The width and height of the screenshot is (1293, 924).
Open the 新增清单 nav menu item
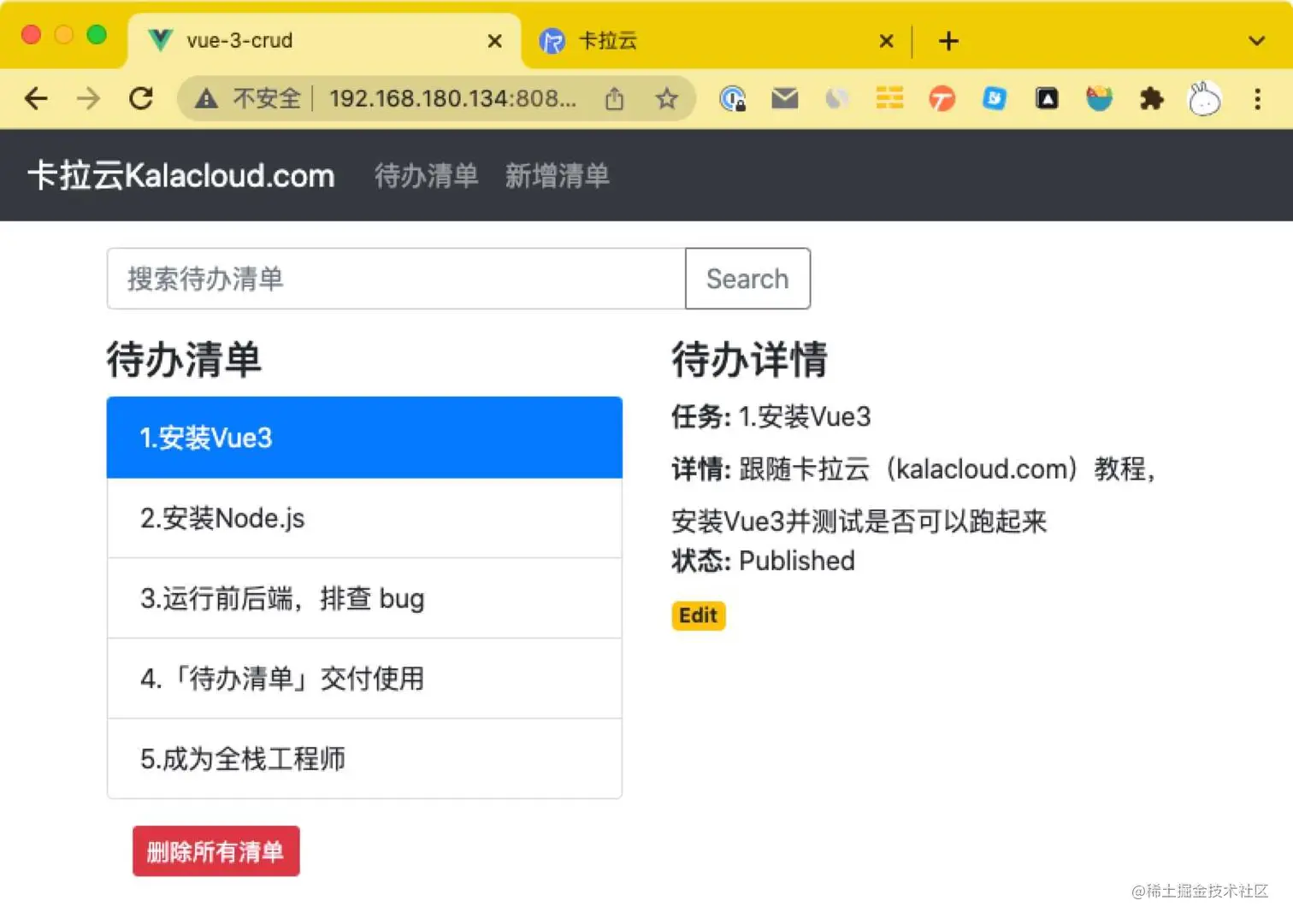558,176
